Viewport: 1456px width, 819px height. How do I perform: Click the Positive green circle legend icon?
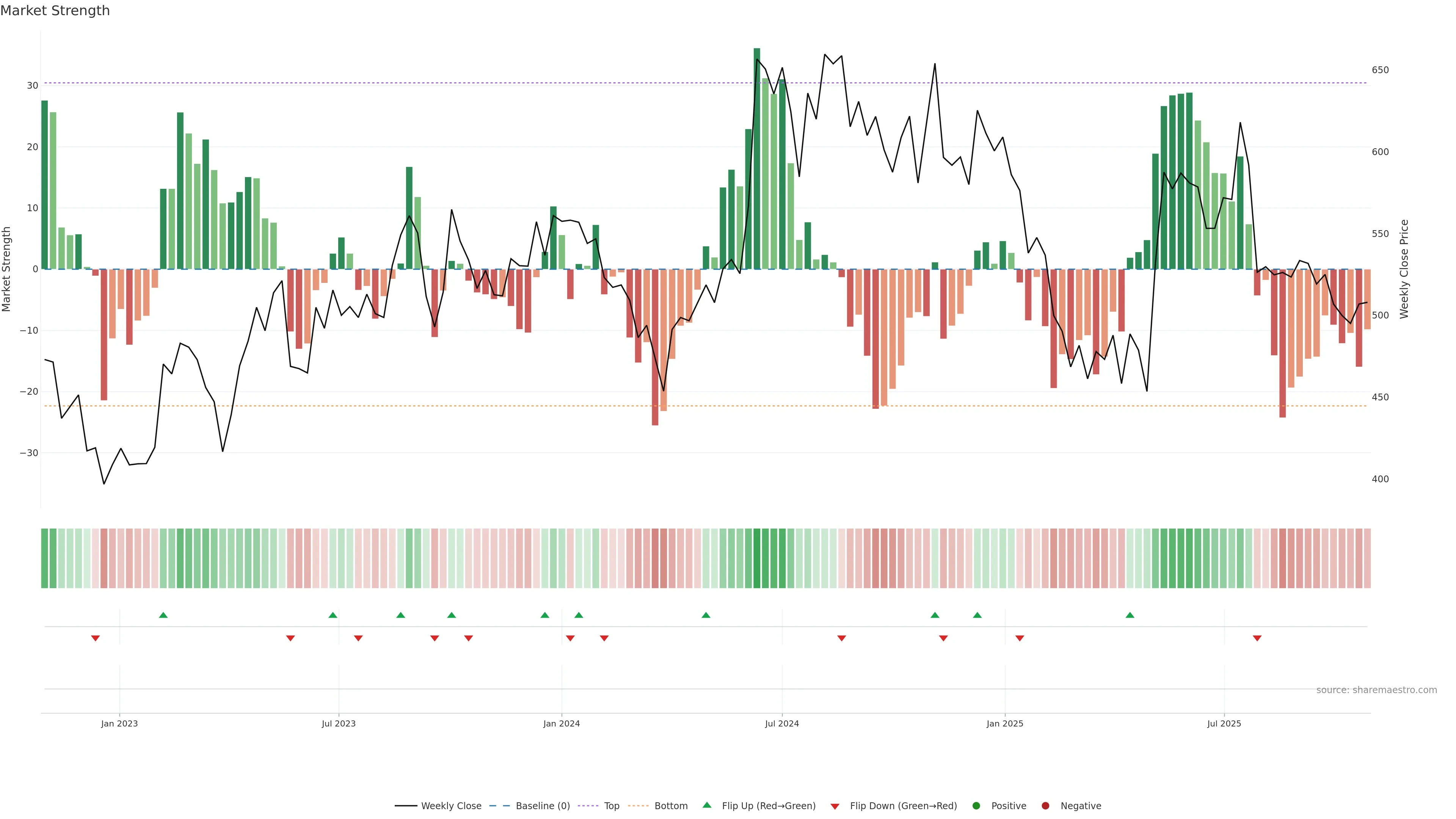[976, 806]
